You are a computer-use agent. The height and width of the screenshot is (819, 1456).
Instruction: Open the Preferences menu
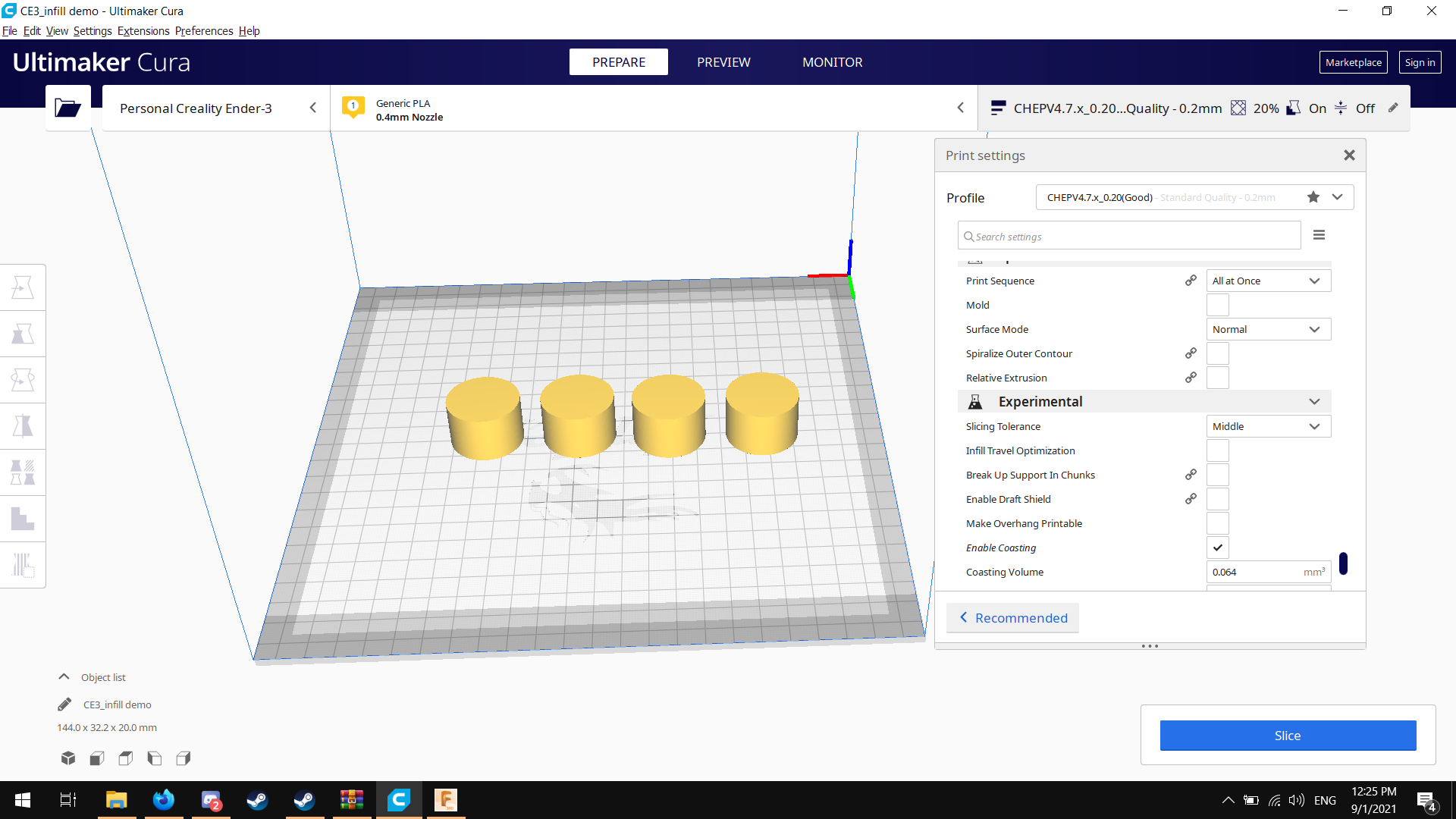204,31
